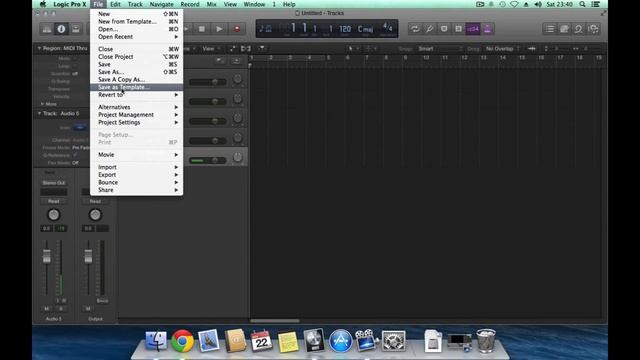Open App Store from the Dock
Image resolution: width=640 pixels, height=360 pixels.
340,340
